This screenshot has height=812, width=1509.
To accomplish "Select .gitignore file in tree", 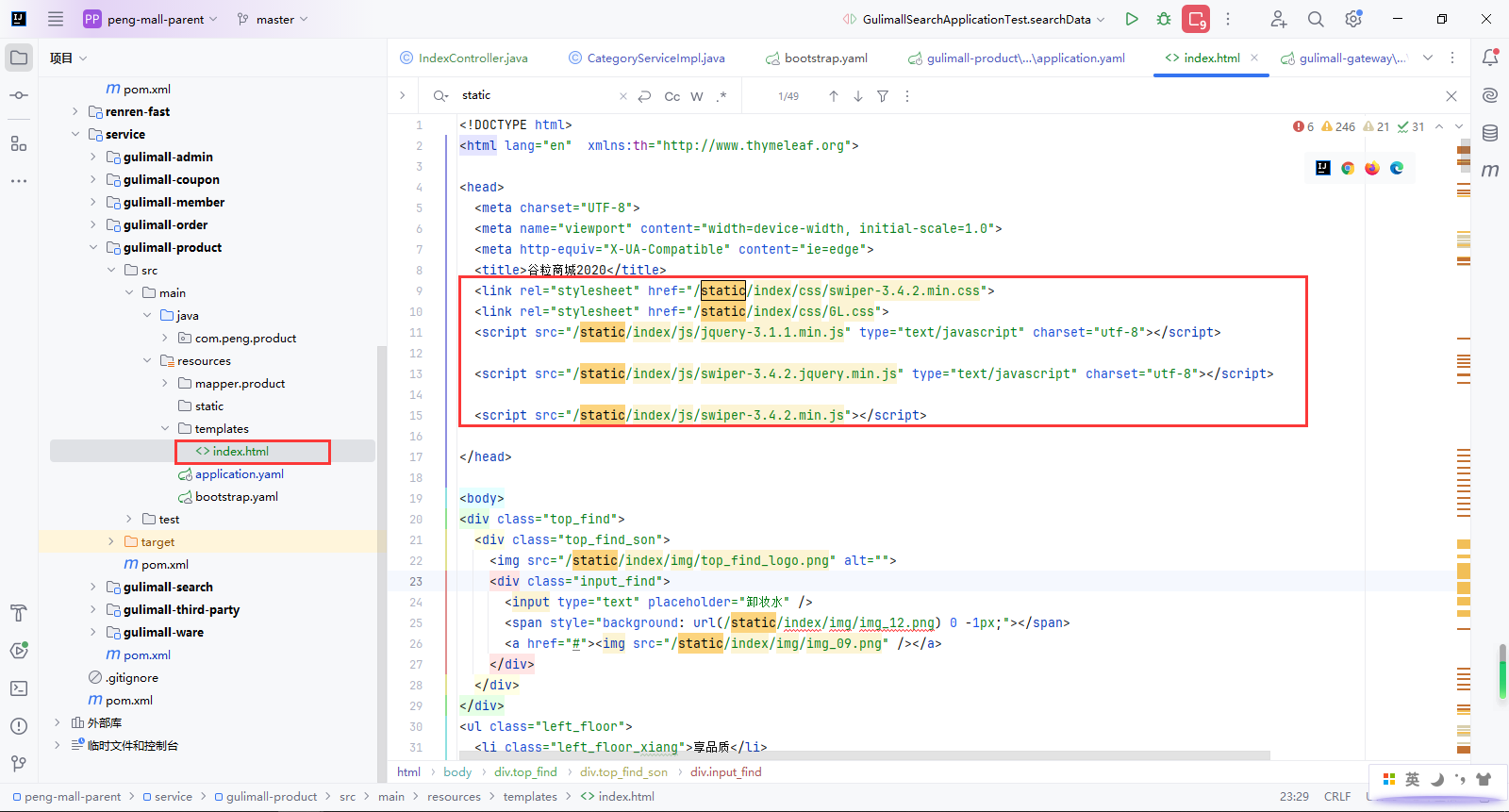I will [132, 677].
